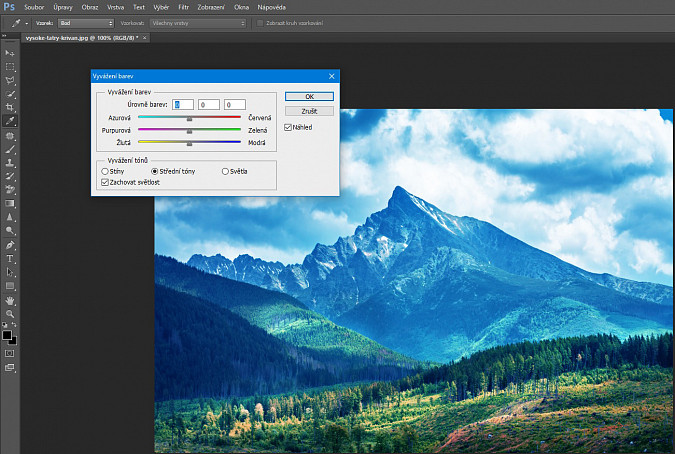Select the Healing Brush tool
This screenshot has width=675, height=454.
pyautogui.click(x=9, y=136)
